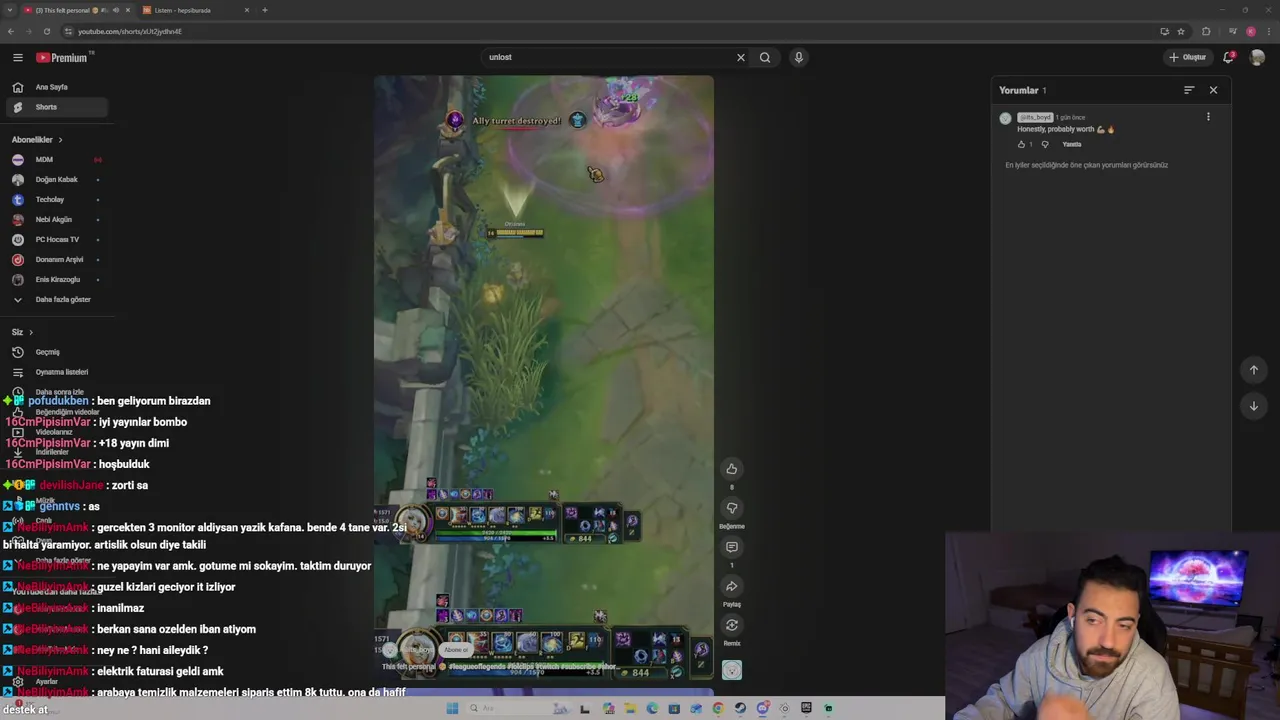Open Nebi Akgün channel

point(57,220)
